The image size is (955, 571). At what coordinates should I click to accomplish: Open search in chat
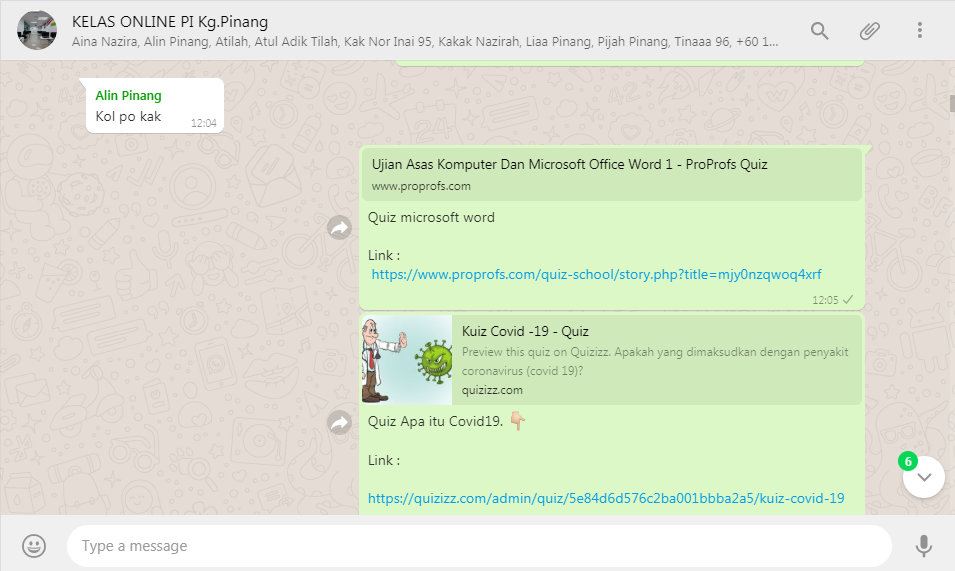(819, 31)
